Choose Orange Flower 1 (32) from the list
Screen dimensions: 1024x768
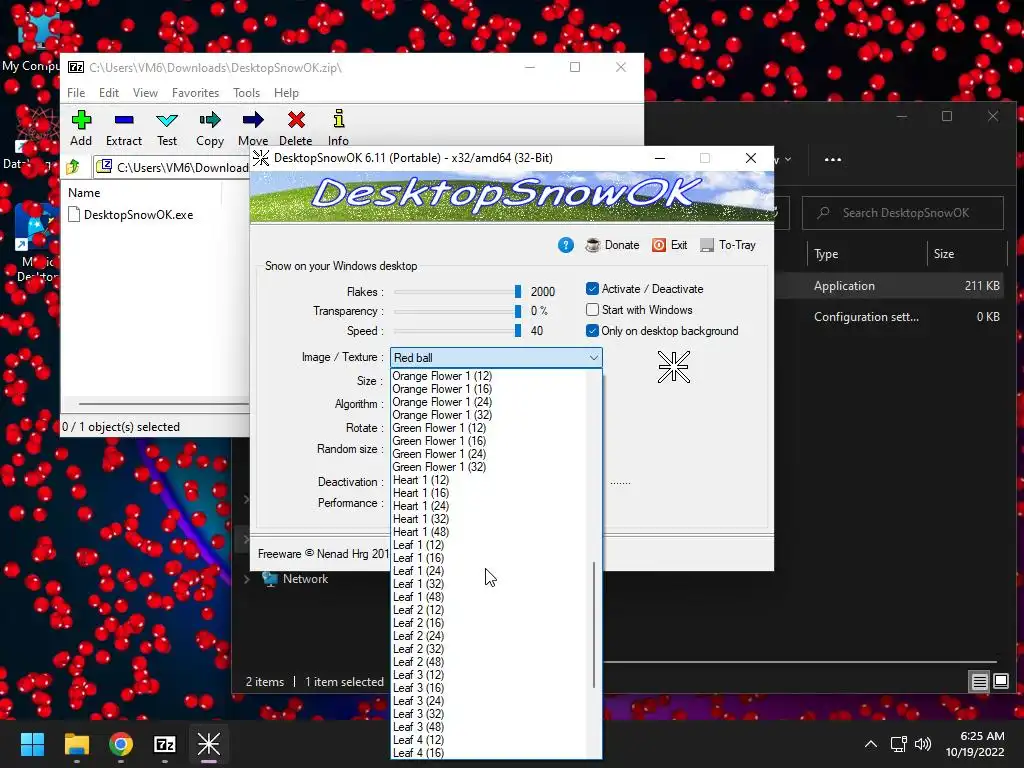(442, 415)
